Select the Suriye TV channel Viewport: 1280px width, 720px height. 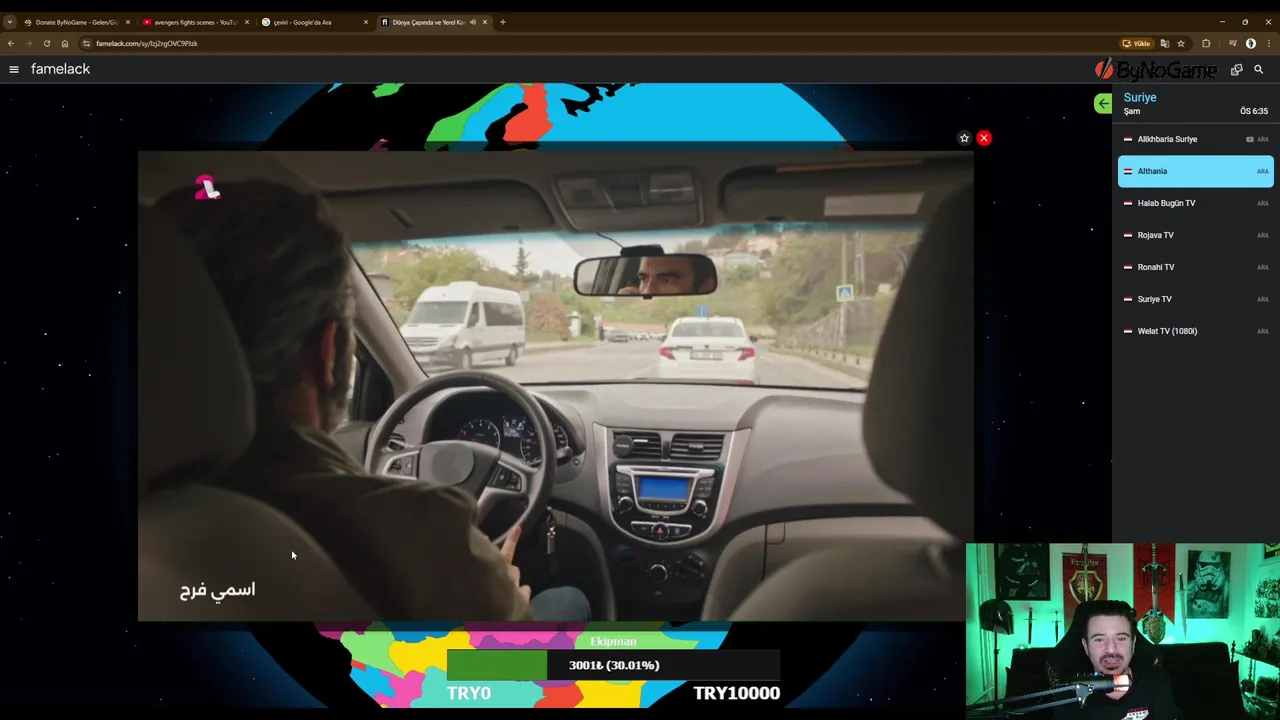(x=1195, y=299)
